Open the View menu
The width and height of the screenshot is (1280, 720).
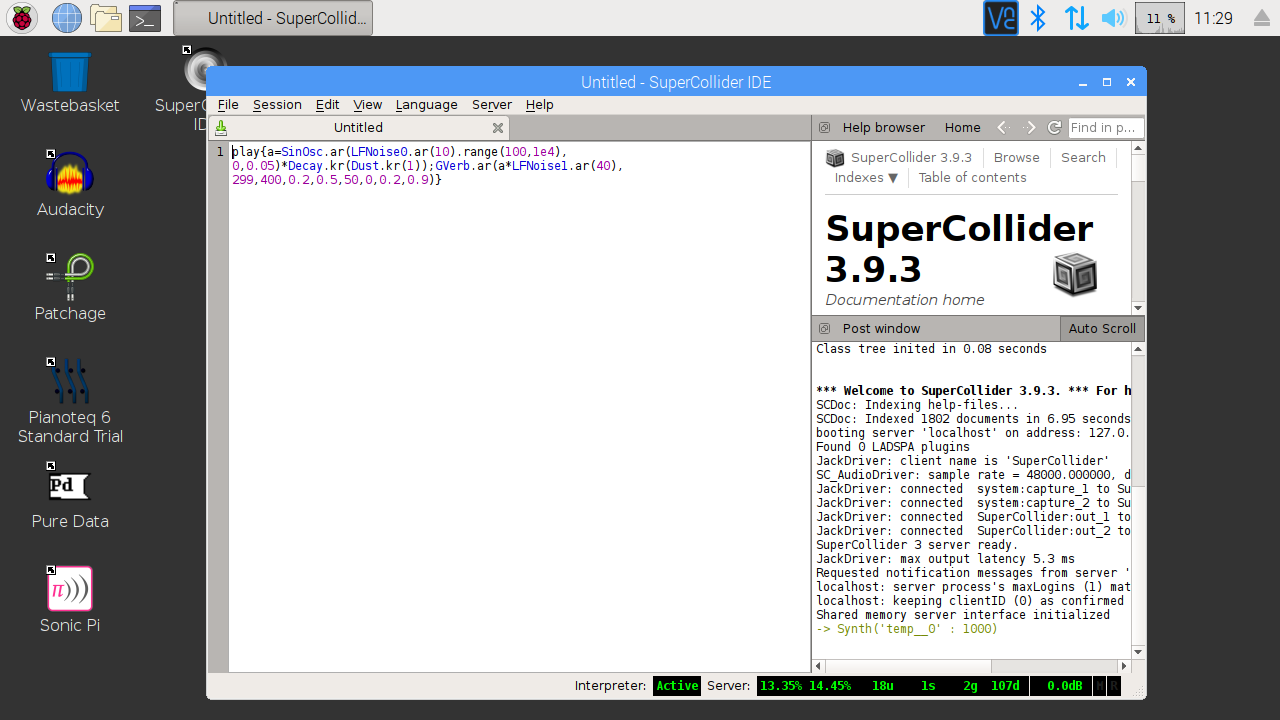[367, 105]
